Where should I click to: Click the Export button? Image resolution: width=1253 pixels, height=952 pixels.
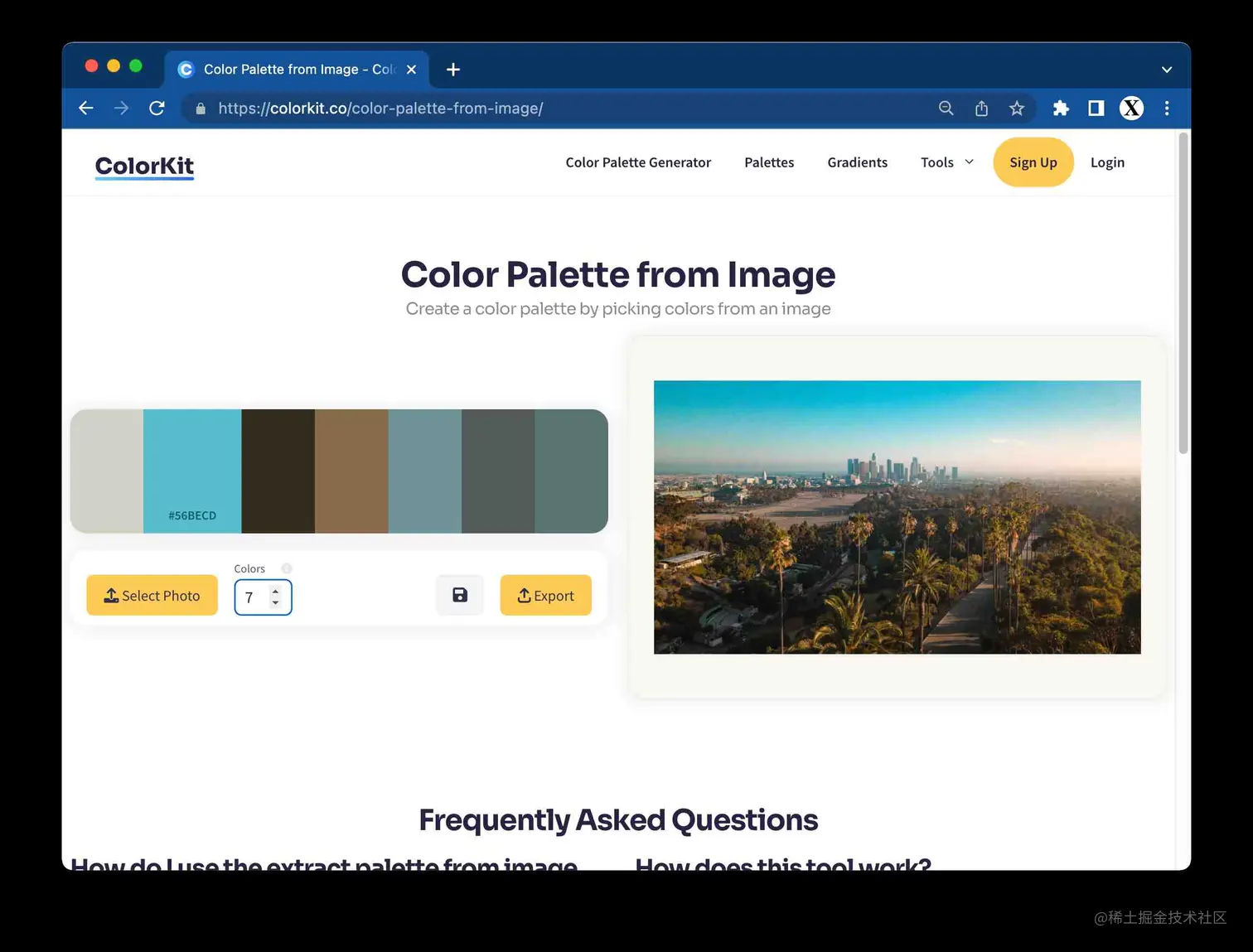545,595
